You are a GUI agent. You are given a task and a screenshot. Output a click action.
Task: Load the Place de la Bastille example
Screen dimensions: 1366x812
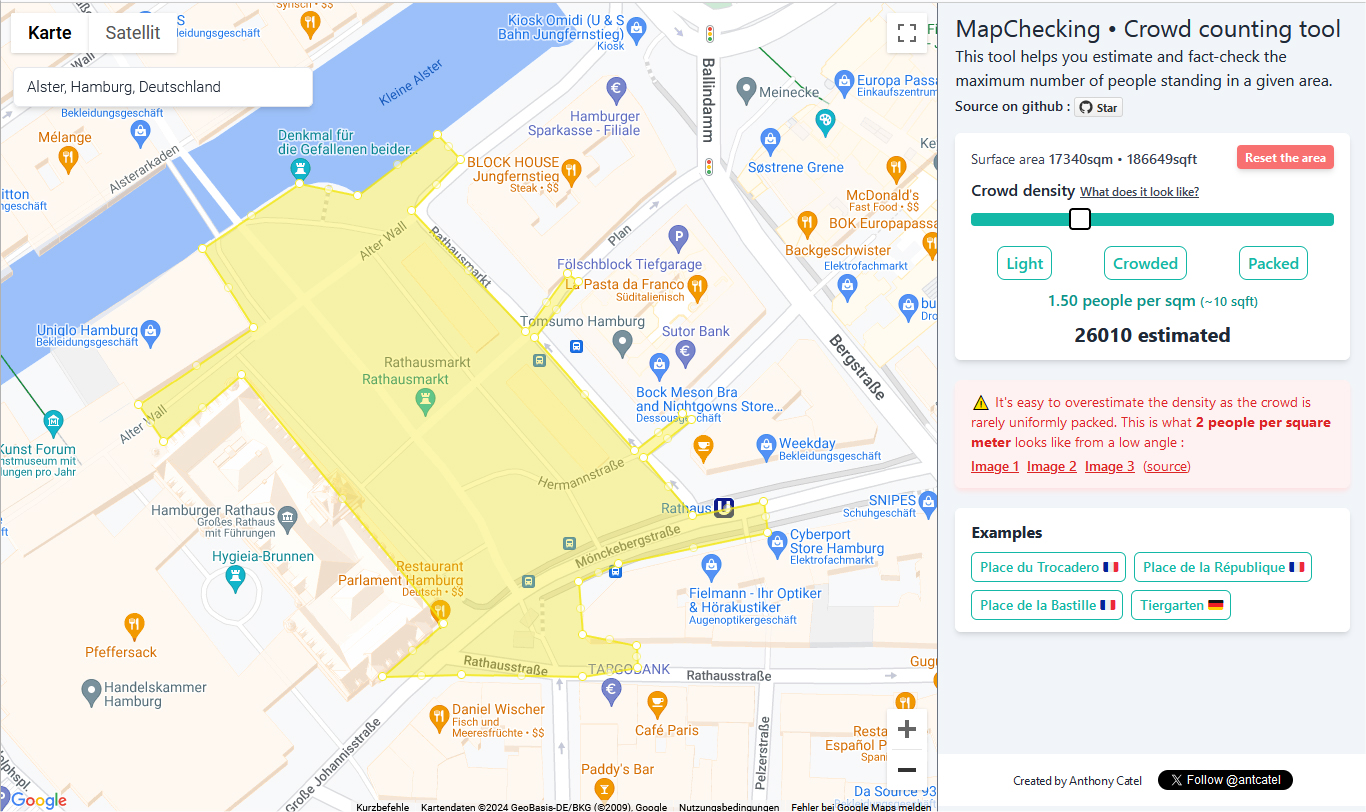click(x=1047, y=605)
